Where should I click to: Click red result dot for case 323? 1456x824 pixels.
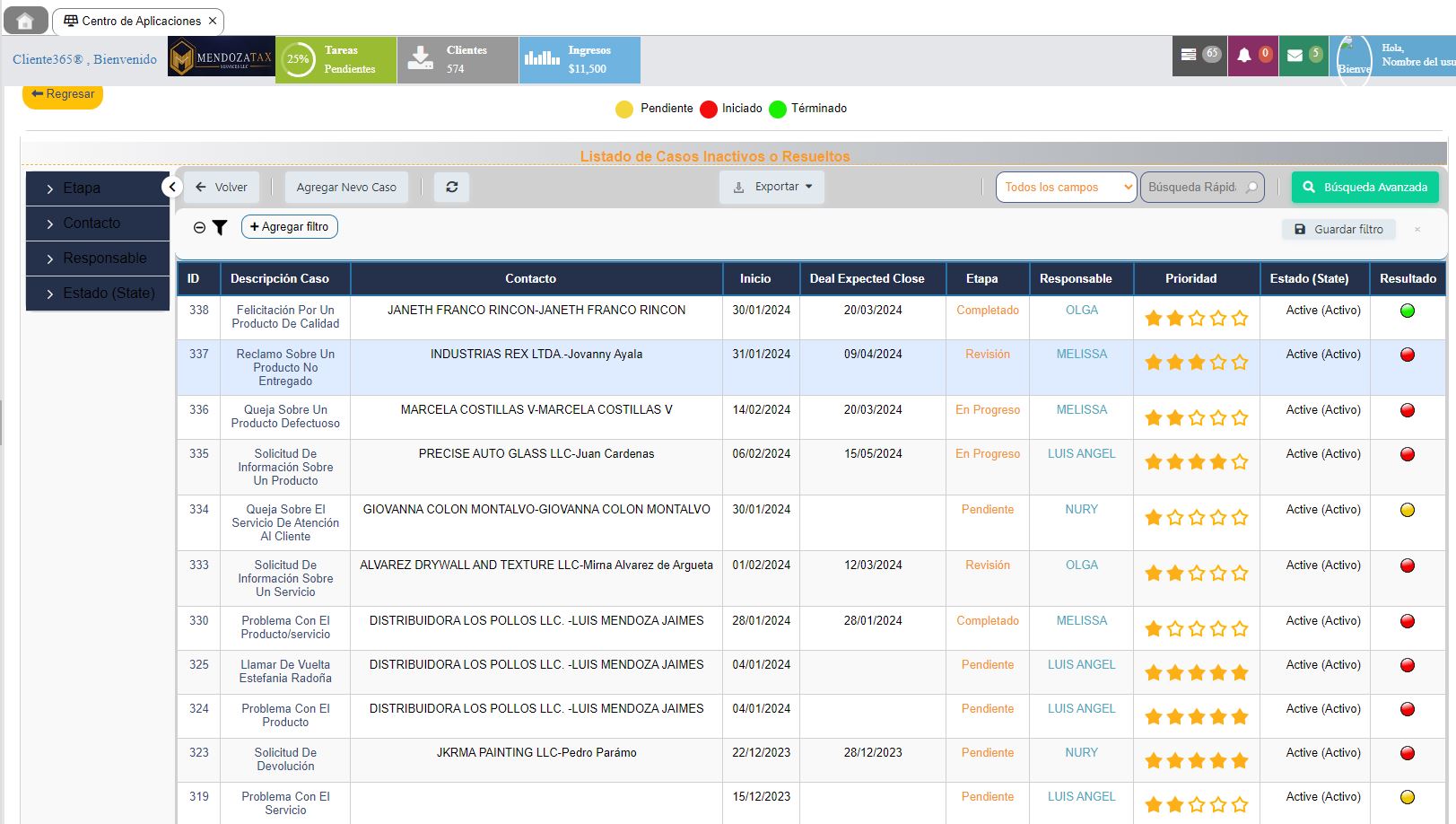click(1408, 753)
